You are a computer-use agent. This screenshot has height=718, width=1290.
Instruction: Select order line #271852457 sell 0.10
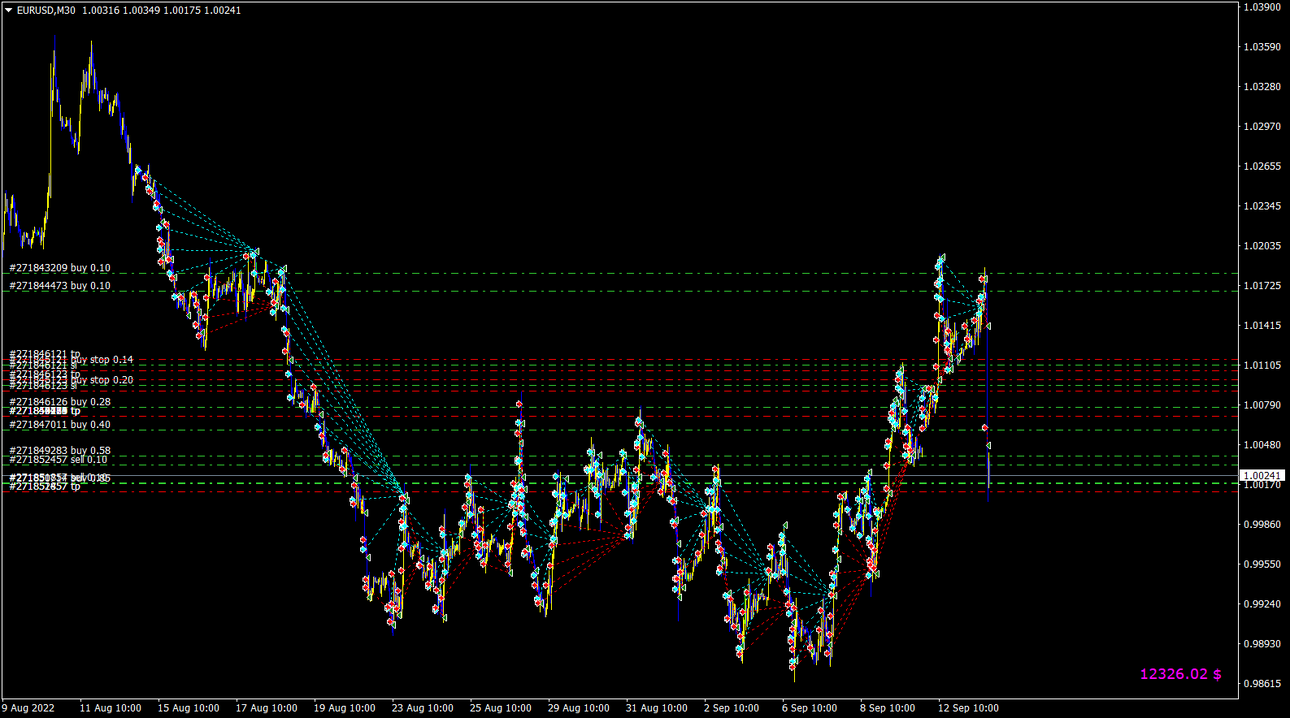coord(58,460)
